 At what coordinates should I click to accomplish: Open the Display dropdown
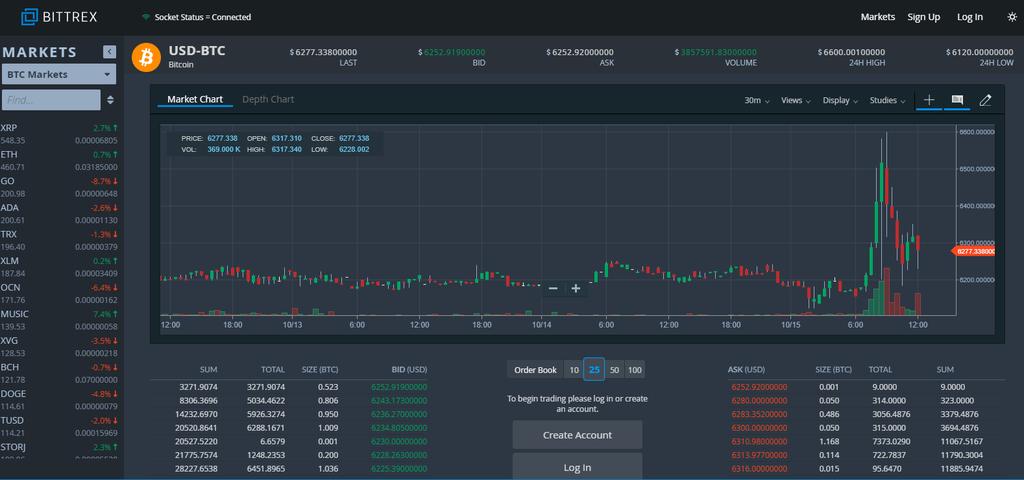pyautogui.click(x=840, y=101)
